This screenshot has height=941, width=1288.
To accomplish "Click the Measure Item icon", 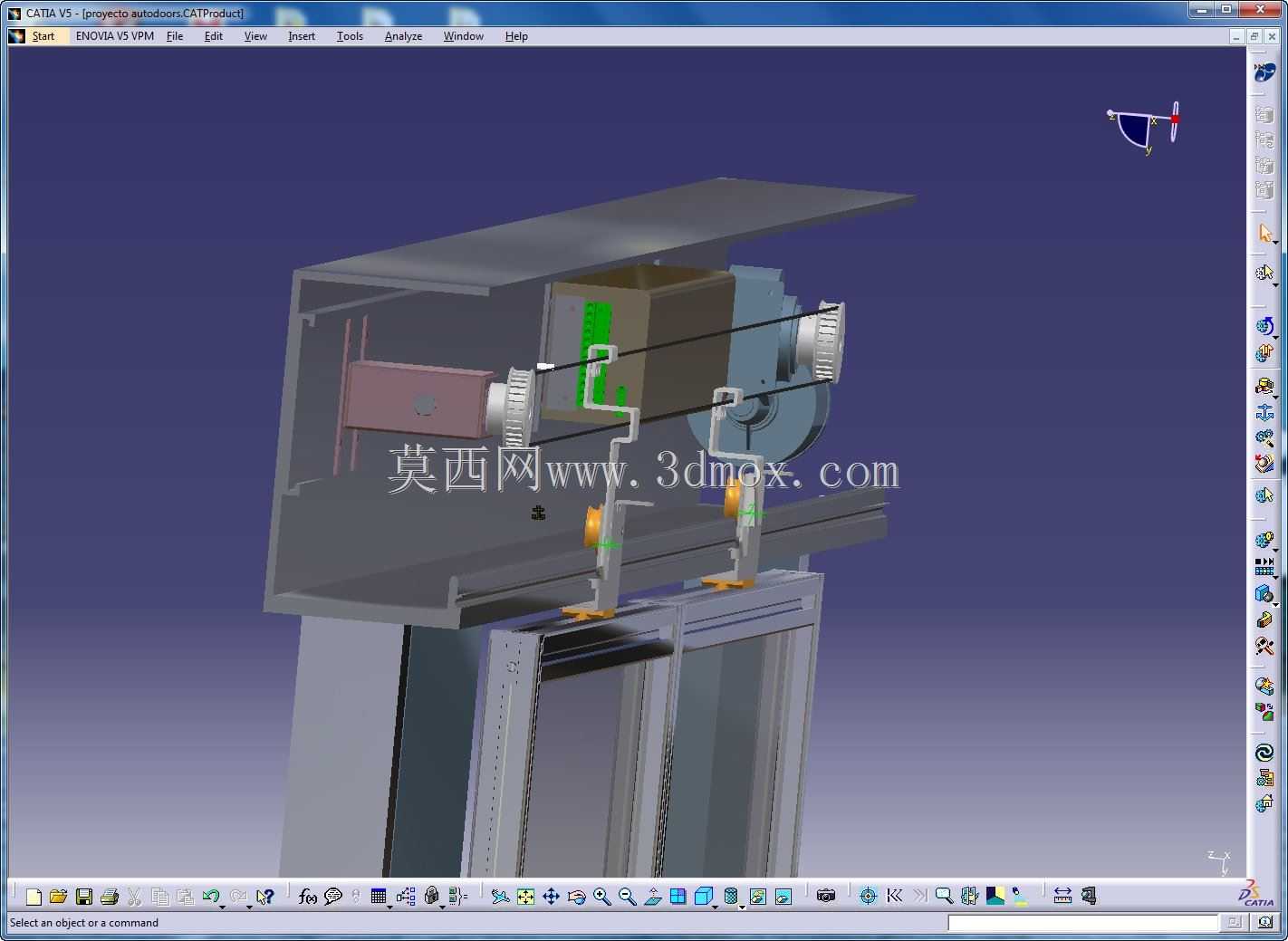I will [1088, 897].
